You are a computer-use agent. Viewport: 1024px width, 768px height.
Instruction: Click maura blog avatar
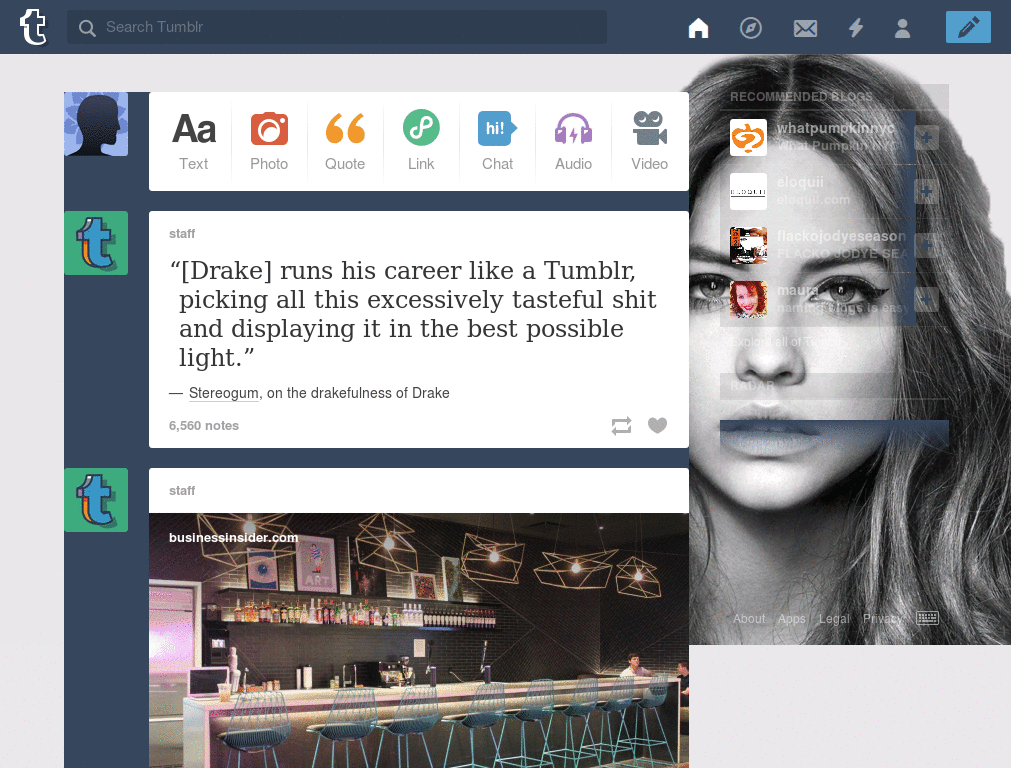748,300
